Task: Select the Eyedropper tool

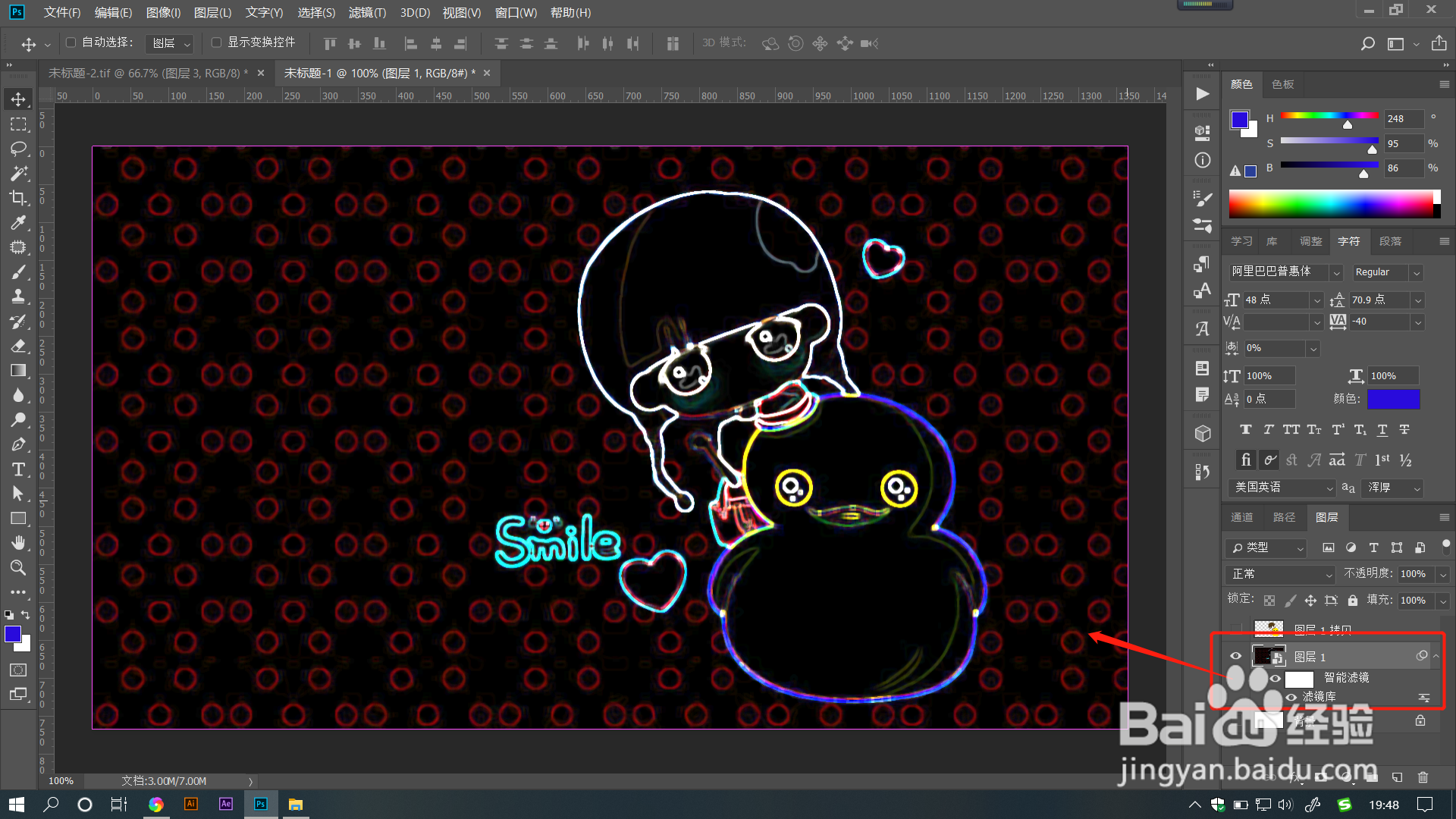Action: click(x=18, y=222)
